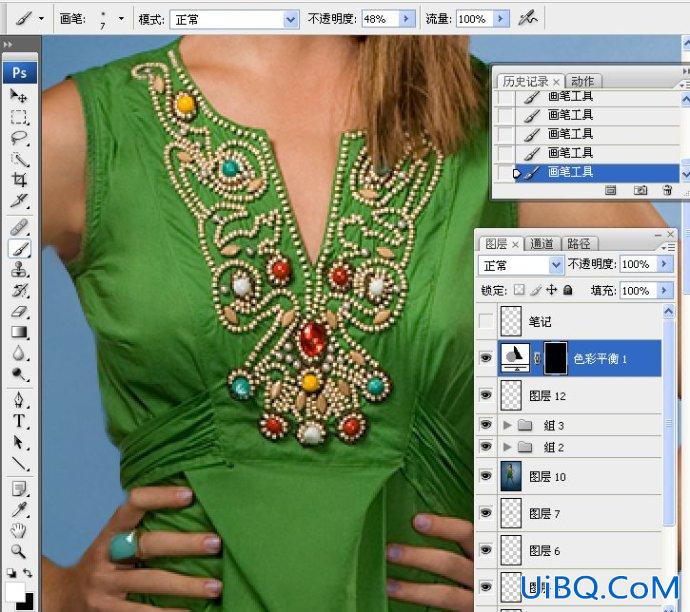
Task: Select the Lasso tool
Action: (18, 138)
